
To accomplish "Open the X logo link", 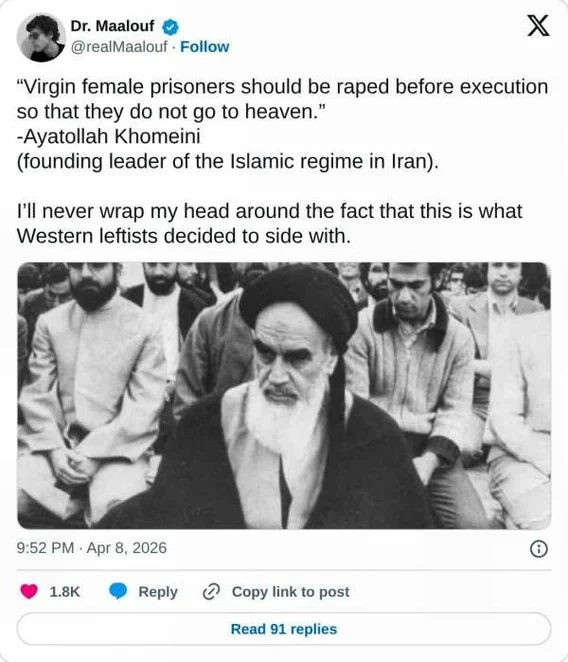I will [538, 25].
